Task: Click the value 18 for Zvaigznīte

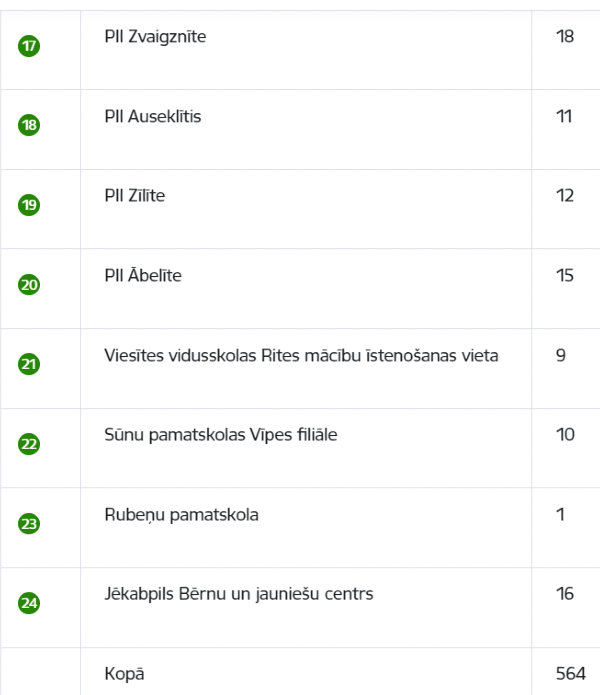Action: [x=565, y=36]
